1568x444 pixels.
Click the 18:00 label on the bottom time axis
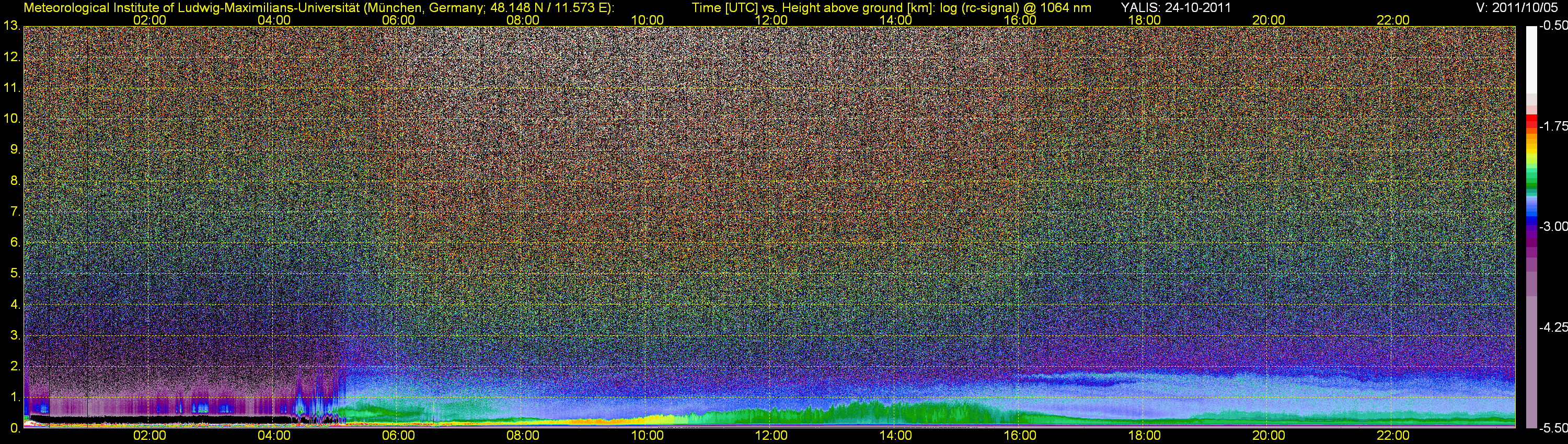(x=1144, y=436)
